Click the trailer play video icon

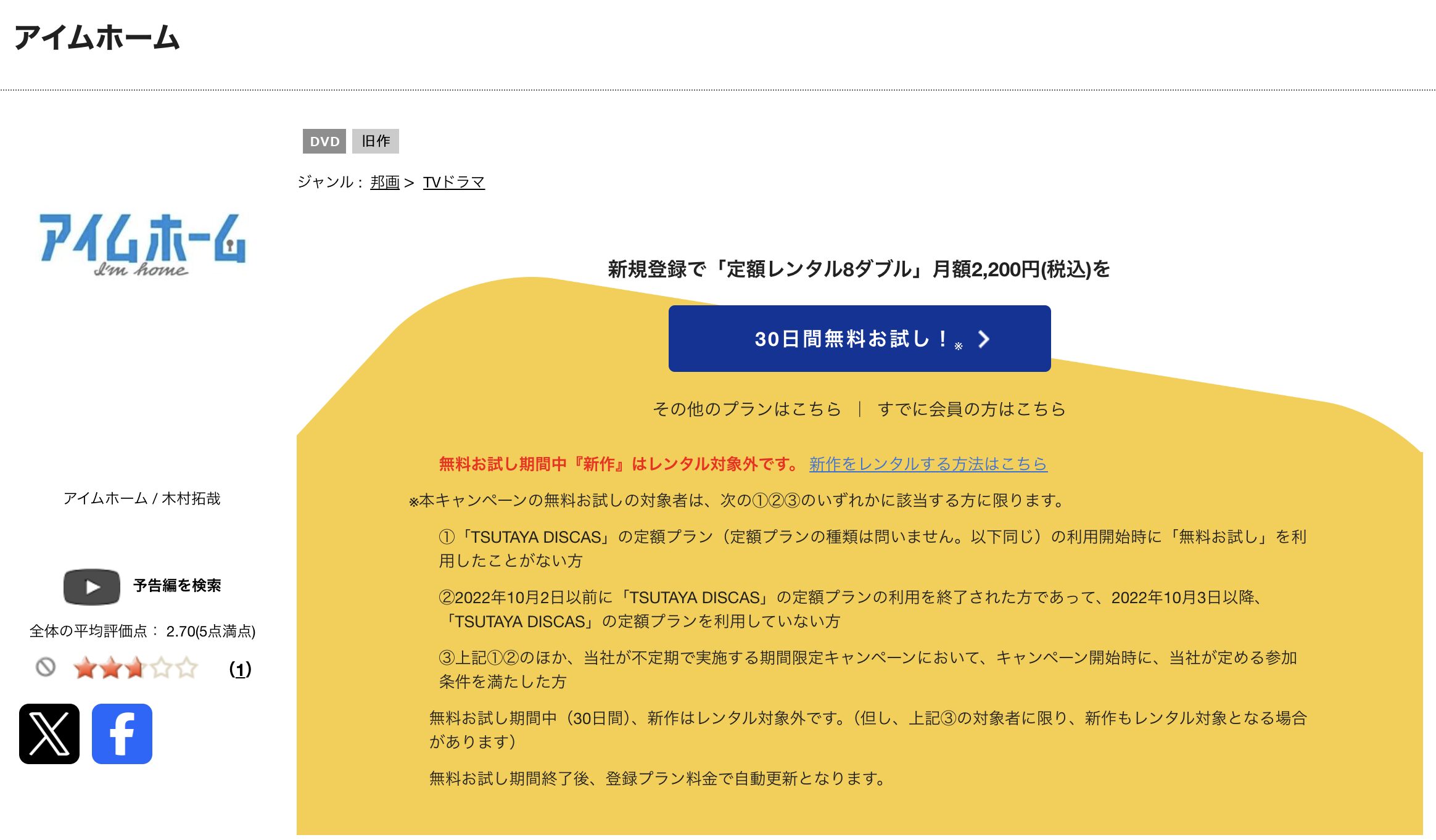tap(92, 587)
